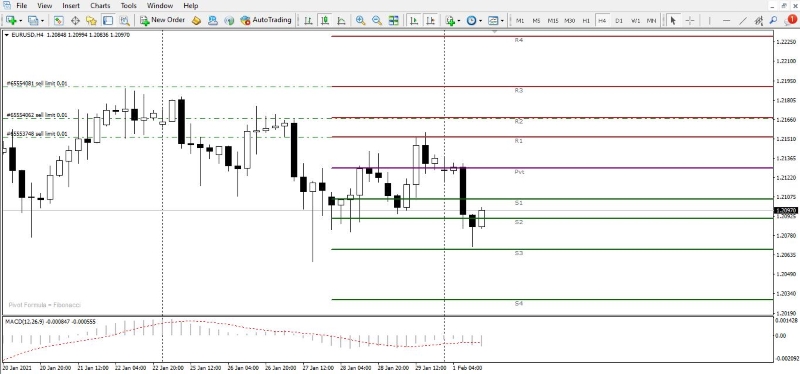Expand the Profiles dropdown arrow

coord(42,21)
